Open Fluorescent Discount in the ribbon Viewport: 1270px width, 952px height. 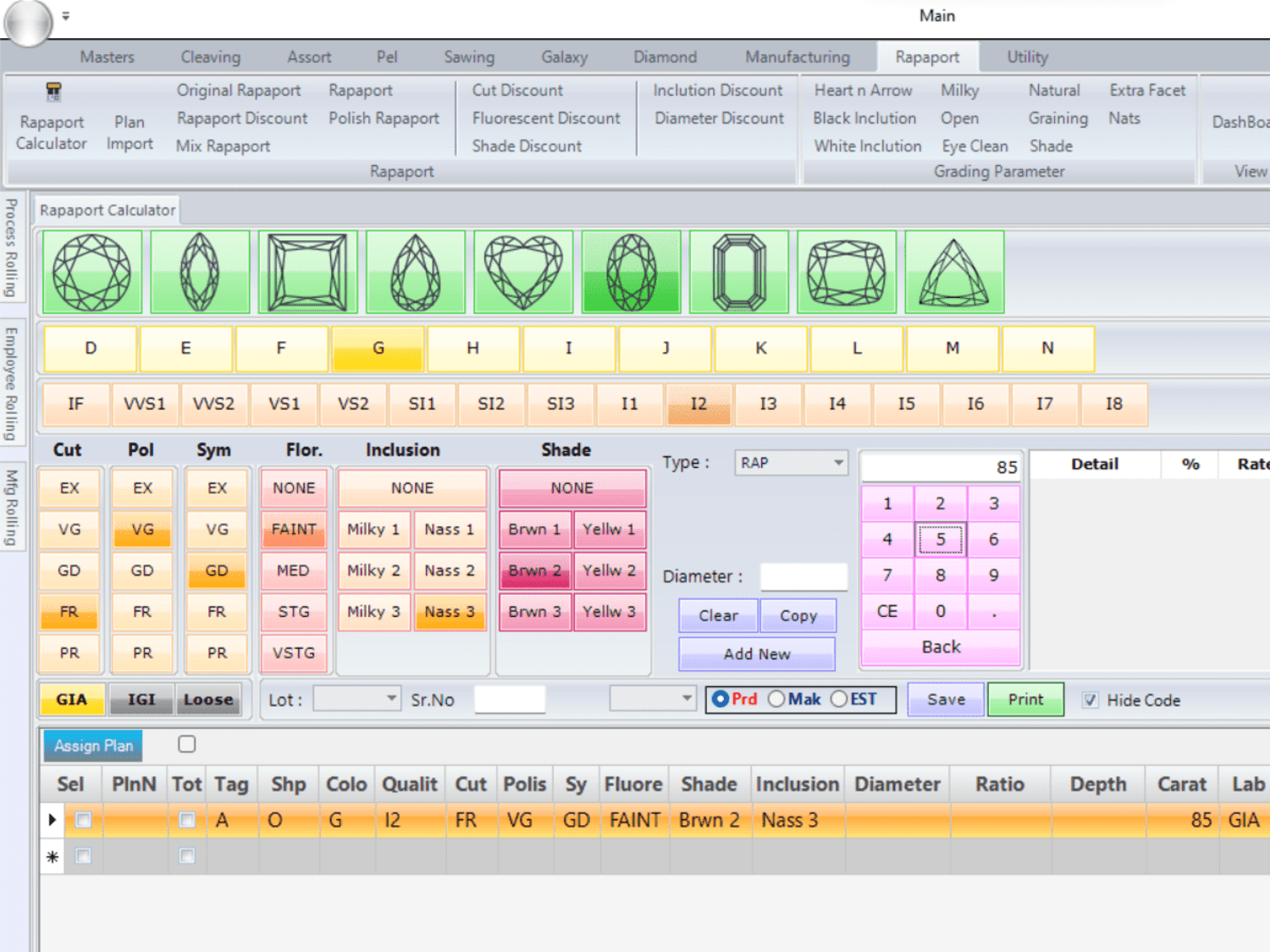(x=546, y=118)
